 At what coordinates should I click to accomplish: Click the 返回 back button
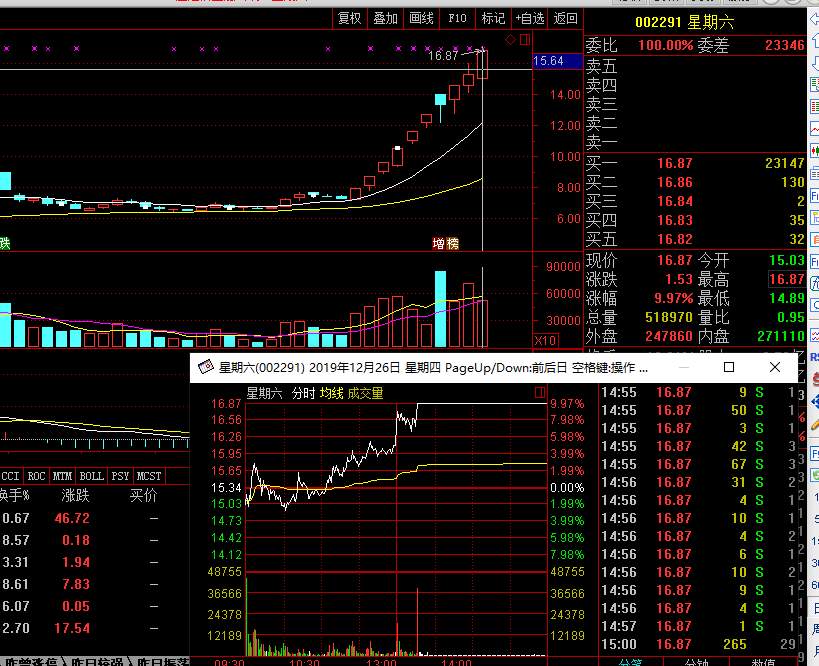tap(566, 19)
